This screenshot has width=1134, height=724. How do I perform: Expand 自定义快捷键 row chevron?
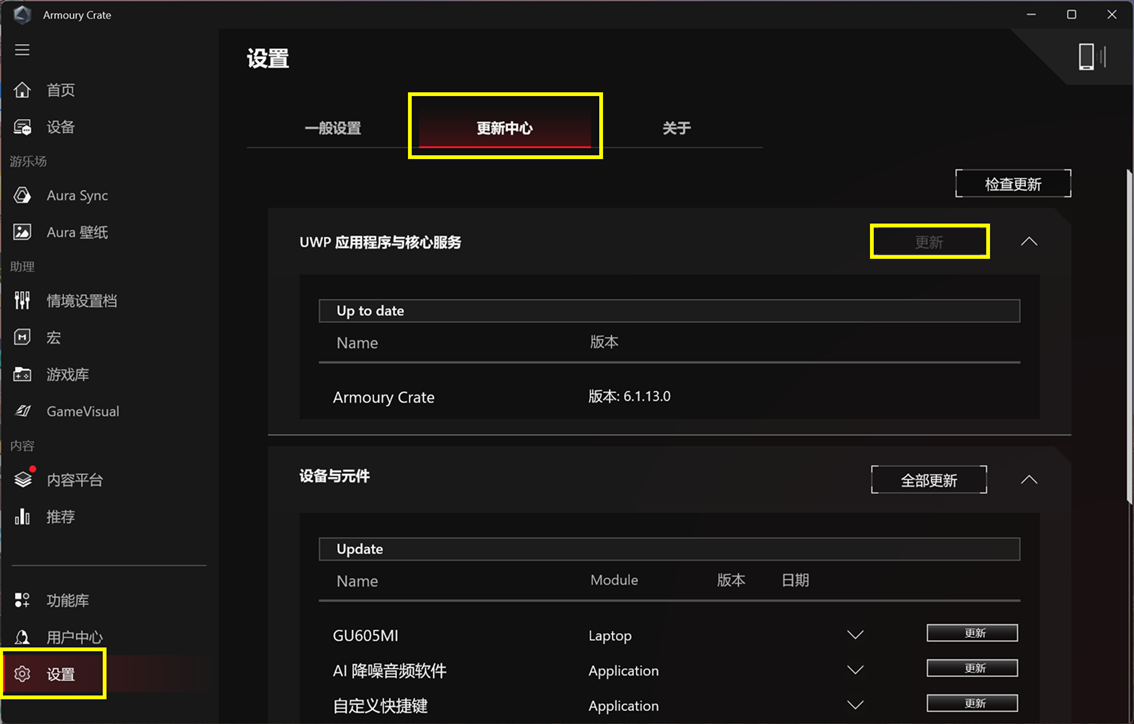coord(856,705)
